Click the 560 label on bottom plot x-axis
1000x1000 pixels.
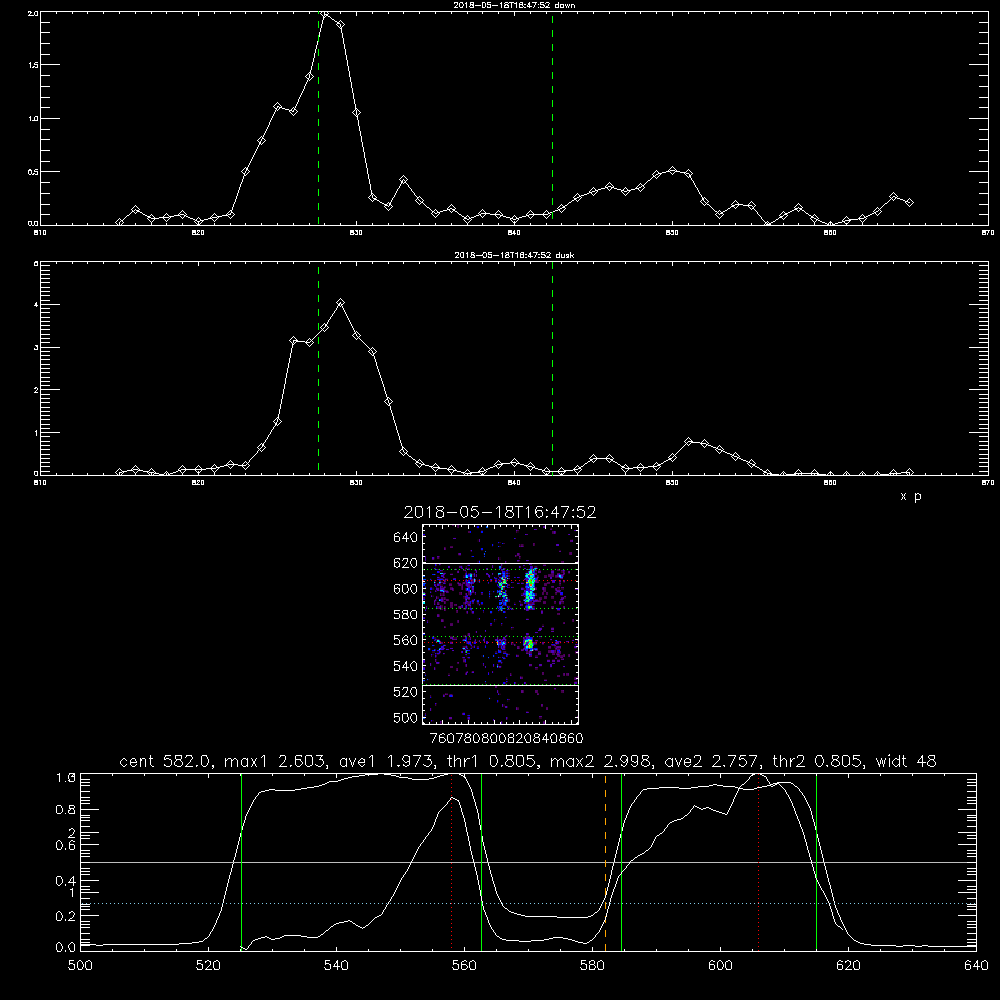(464, 966)
